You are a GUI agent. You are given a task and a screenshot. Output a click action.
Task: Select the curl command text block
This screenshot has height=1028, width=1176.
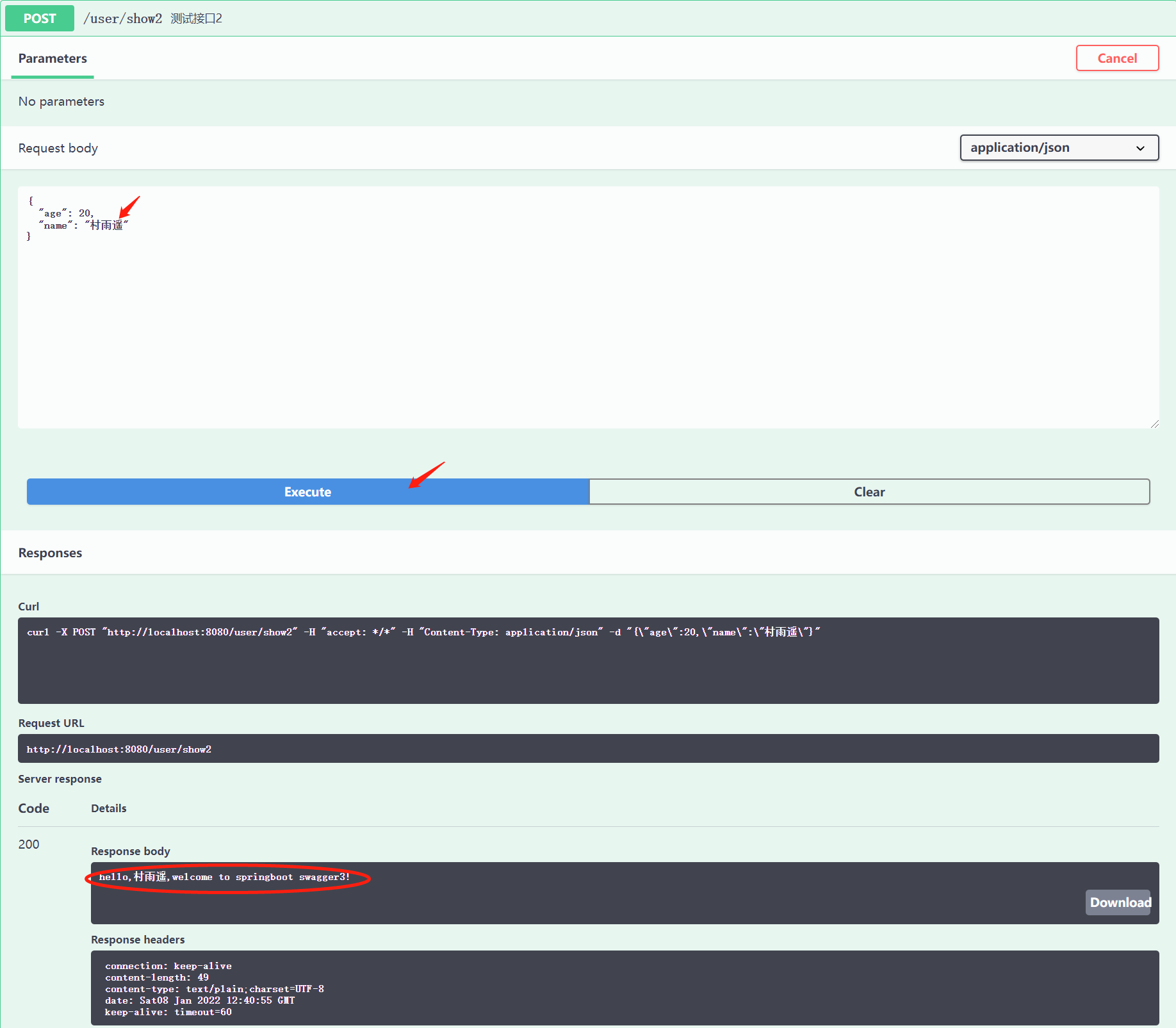point(588,660)
